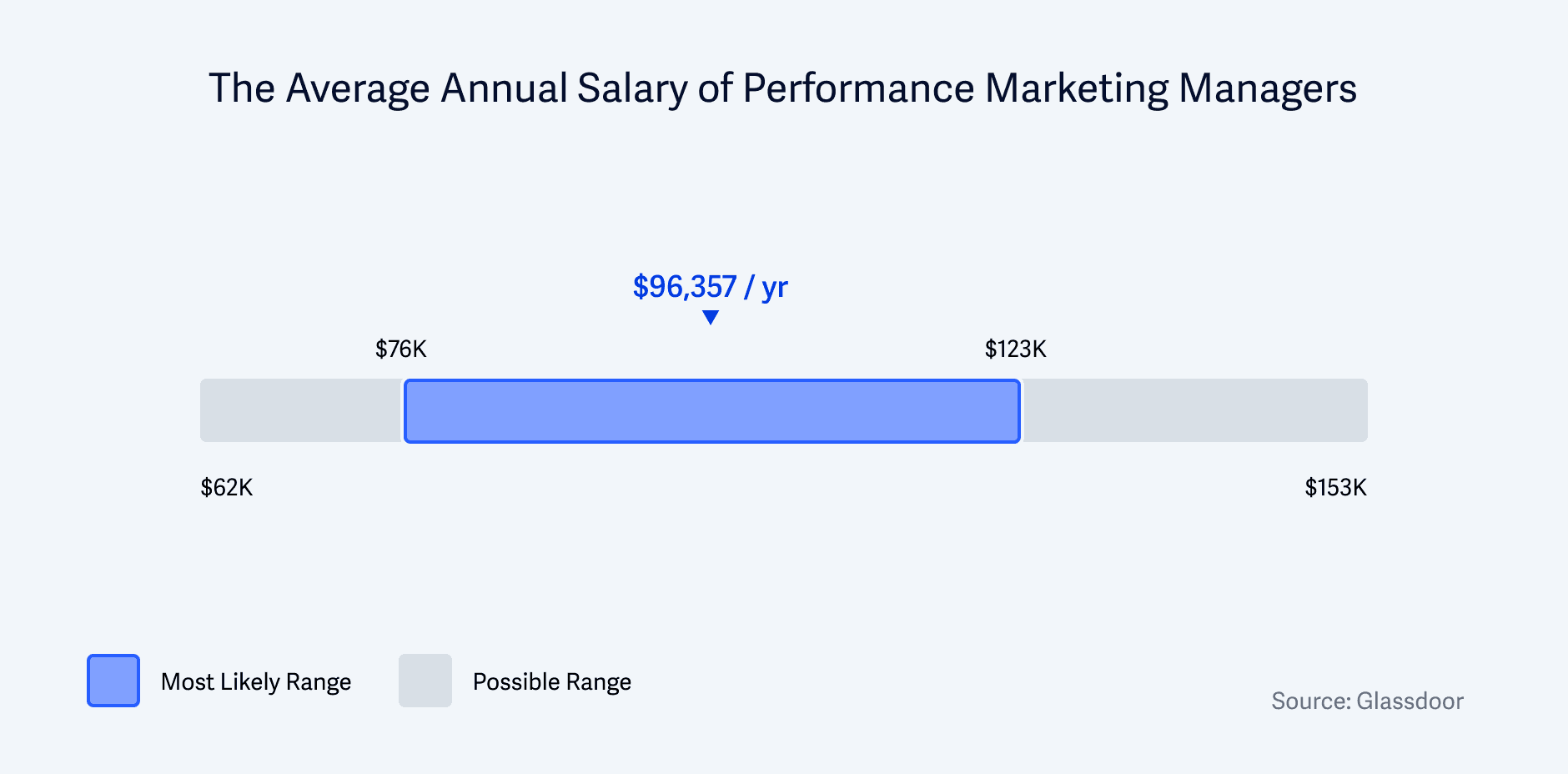This screenshot has width=1568, height=774.
Task: Click the right edge of the blue bar
Action: point(1018,411)
